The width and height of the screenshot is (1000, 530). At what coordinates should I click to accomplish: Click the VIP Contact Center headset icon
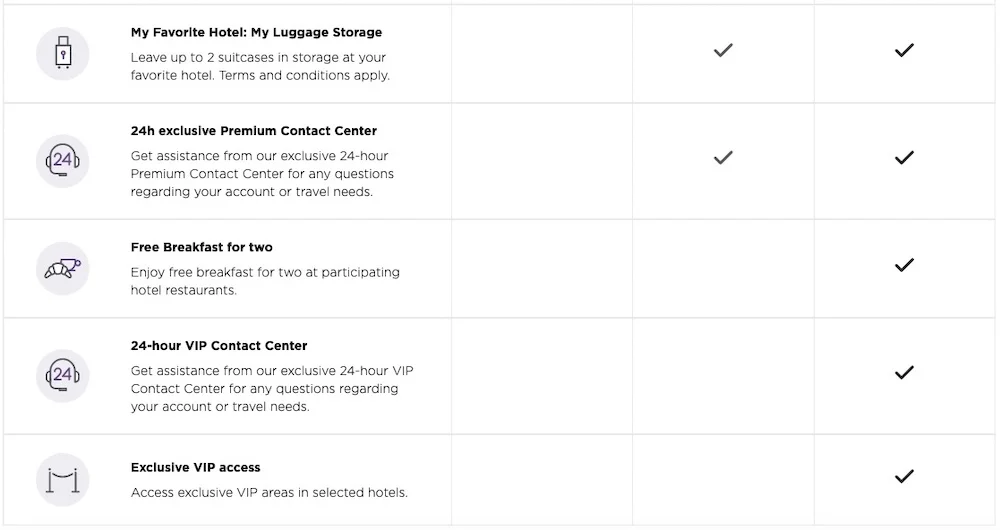[62, 376]
